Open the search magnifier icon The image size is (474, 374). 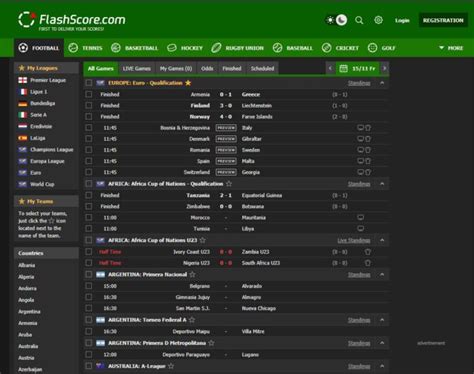(x=359, y=20)
